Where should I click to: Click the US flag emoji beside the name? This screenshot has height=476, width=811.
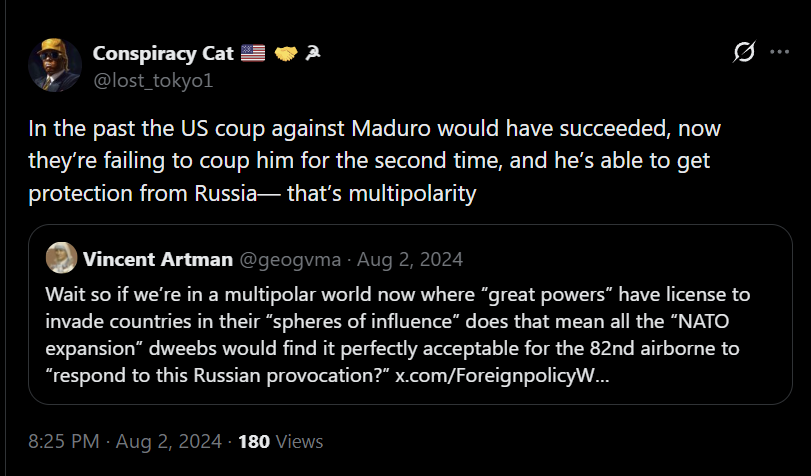(x=253, y=53)
